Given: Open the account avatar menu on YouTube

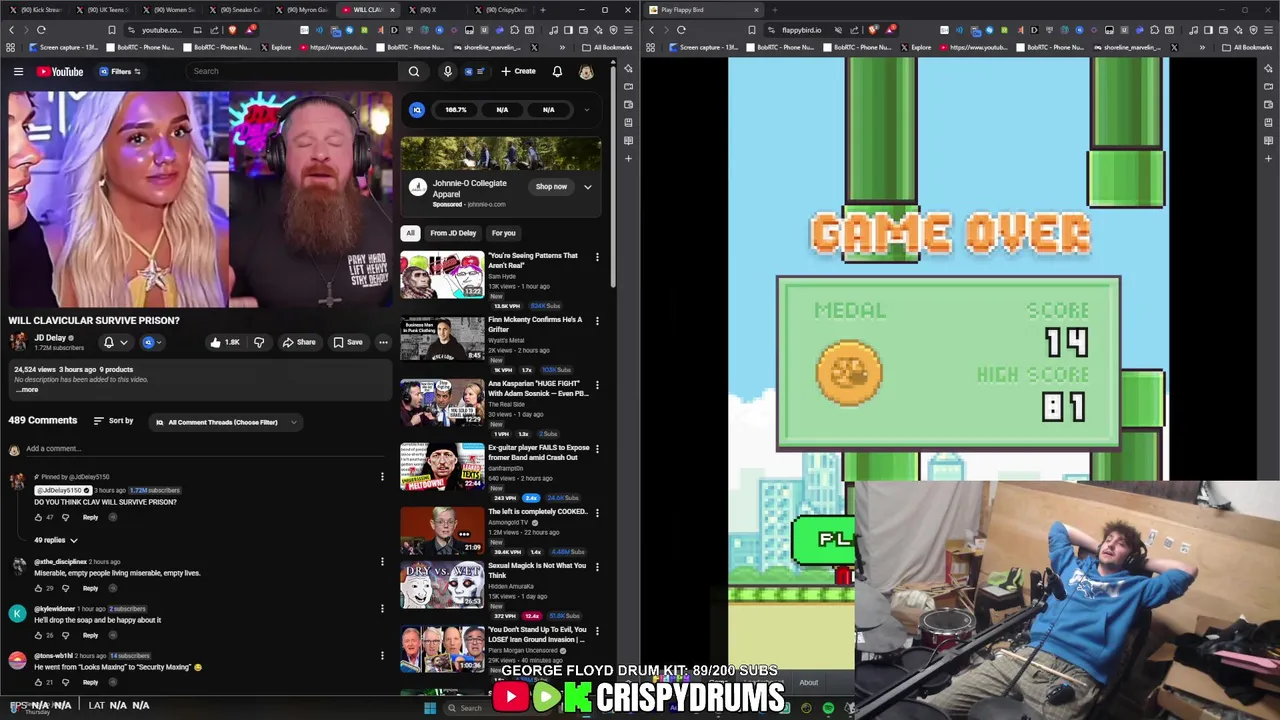Looking at the screenshot, I should tap(586, 71).
